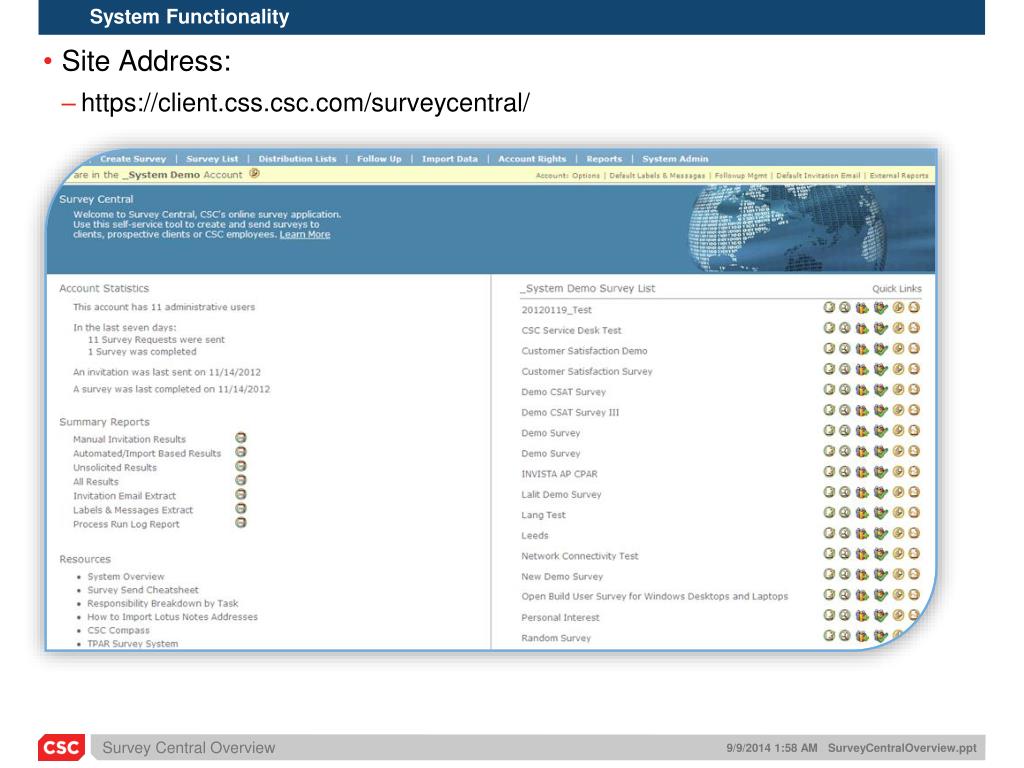
Task: Click last quick link icon for New Demo Survey
Action: [x=914, y=574]
